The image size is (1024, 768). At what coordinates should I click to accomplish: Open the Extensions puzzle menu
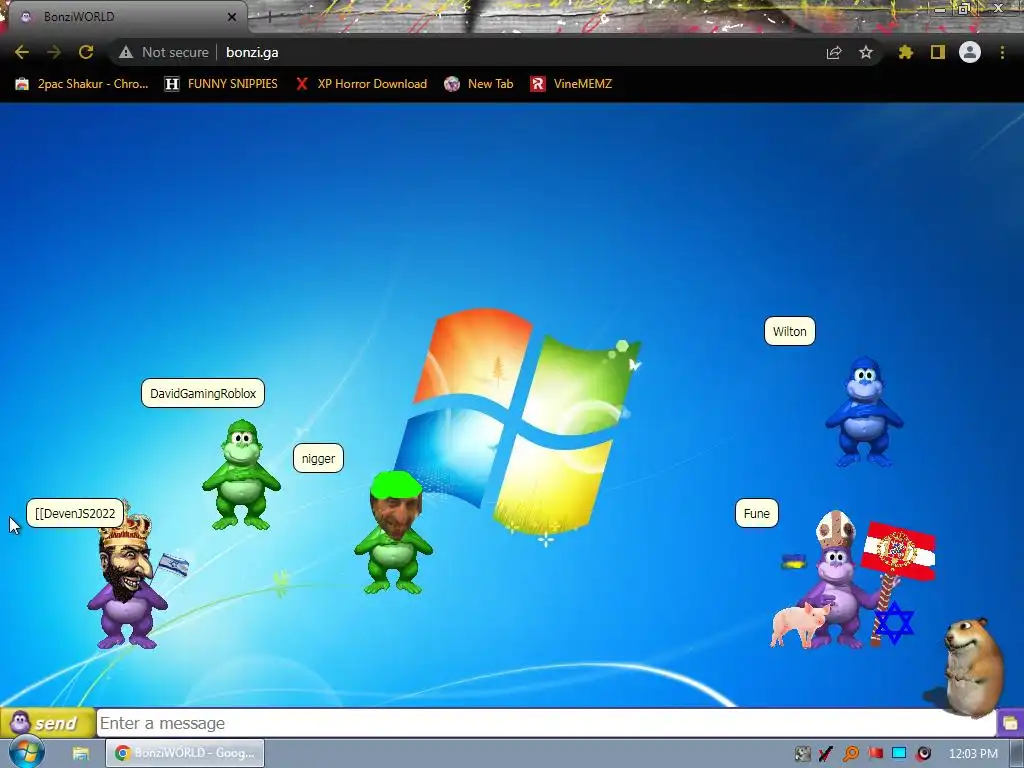coord(905,52)
